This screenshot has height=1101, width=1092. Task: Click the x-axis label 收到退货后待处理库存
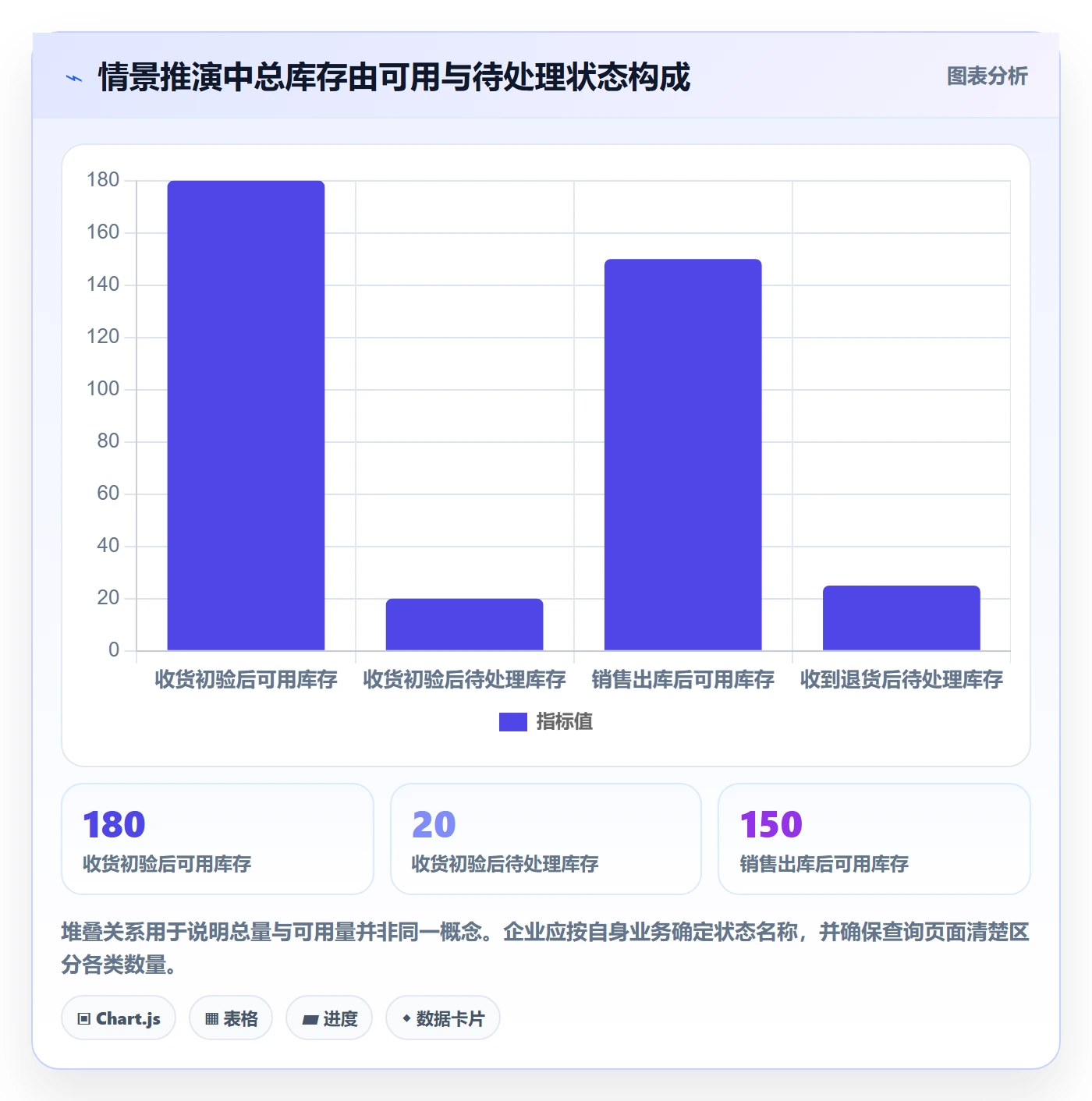[901, 680]
